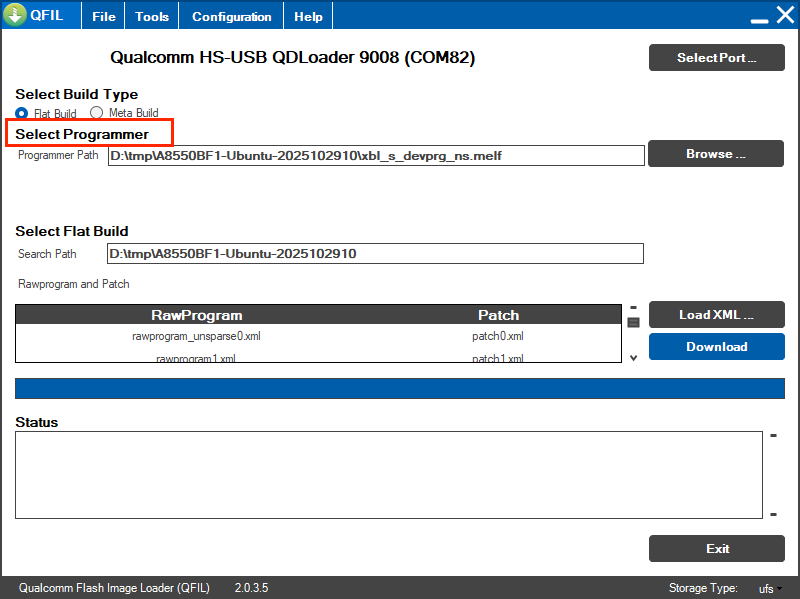This screenshot has width=800, height=599.
Task: Click the blue download progress bar
Action: (399, 389)
